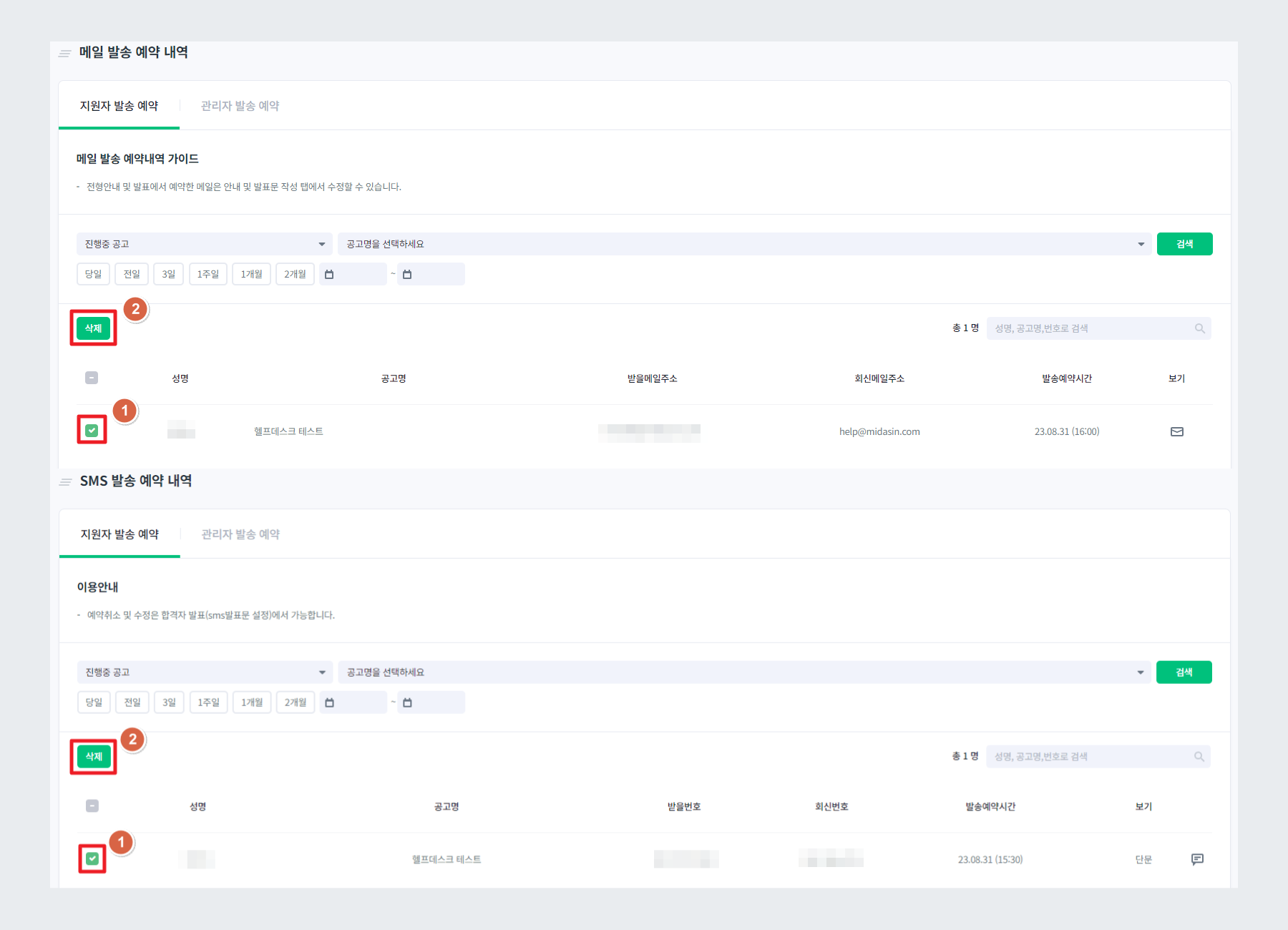
Task: Uncheck the SMS row checkbox for 헬프데스크 테스트
Action: 92,858
